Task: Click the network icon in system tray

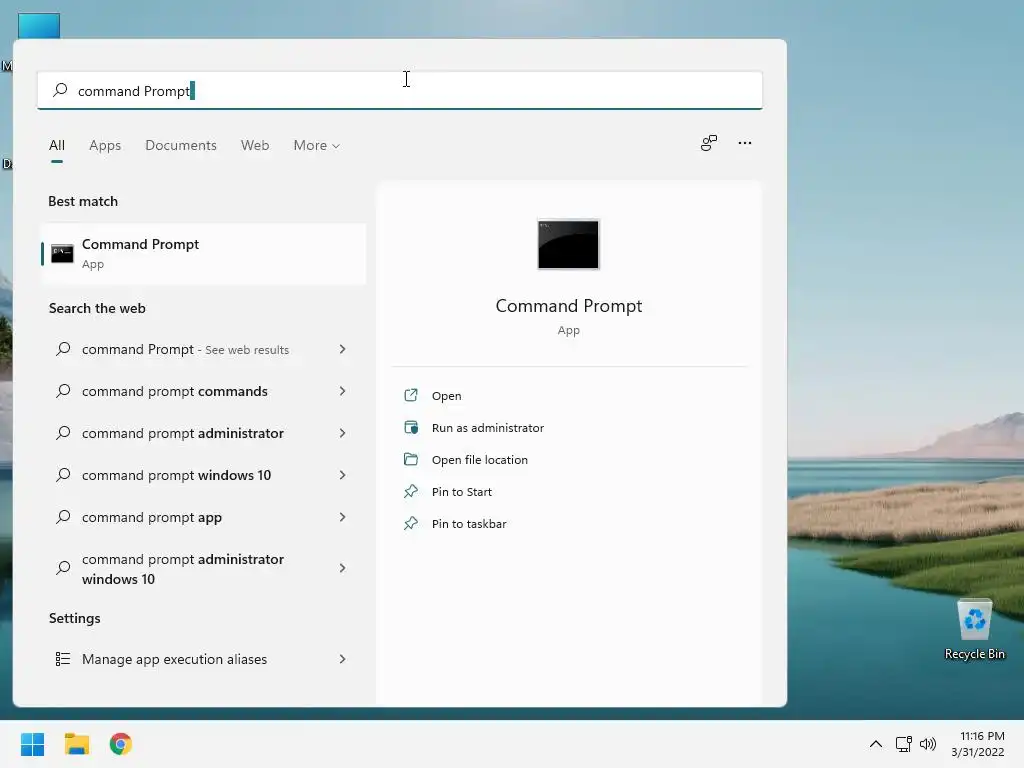Action: click(904, 744)
